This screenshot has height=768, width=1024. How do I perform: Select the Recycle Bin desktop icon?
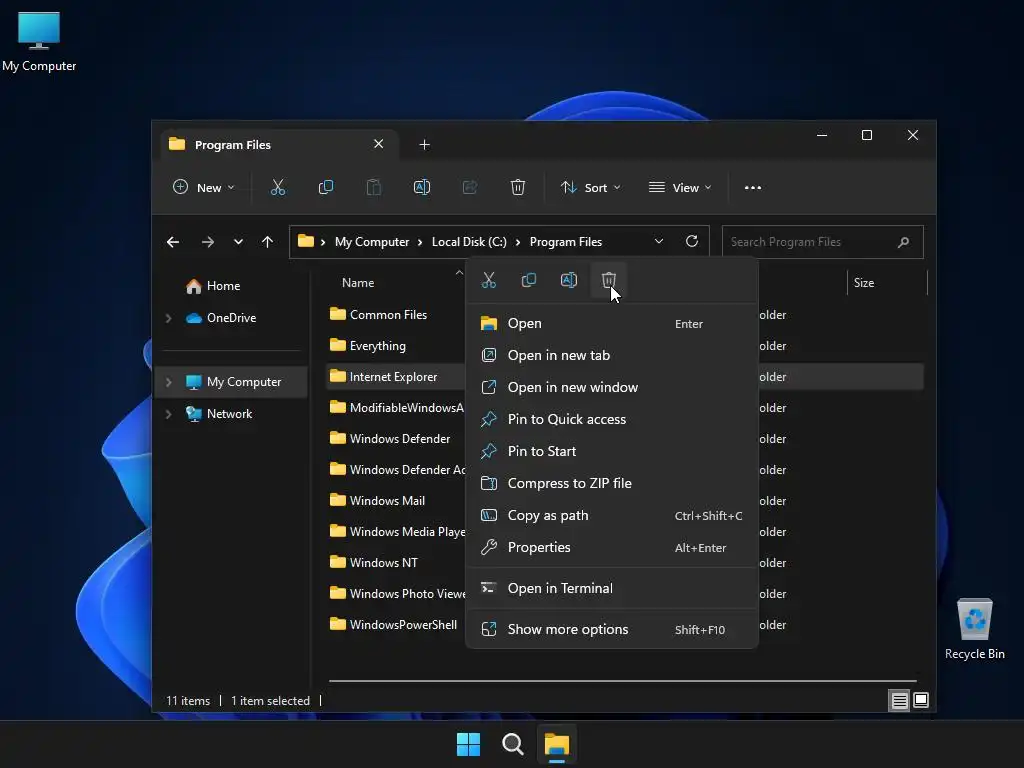click(x=974, y=629)
